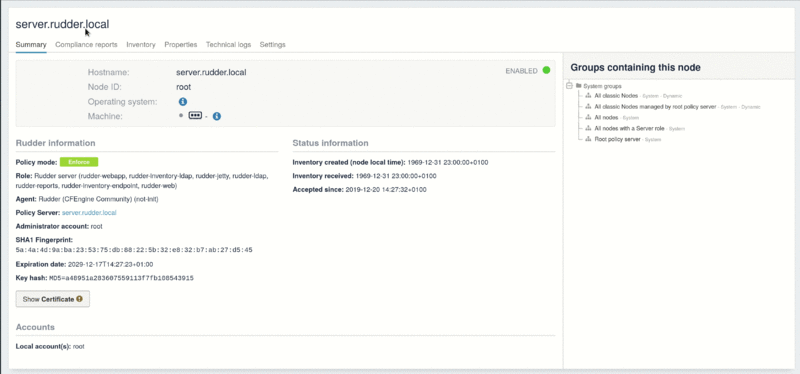
Task: Click the machine type ellipsis icon
Action: [195, 116]
